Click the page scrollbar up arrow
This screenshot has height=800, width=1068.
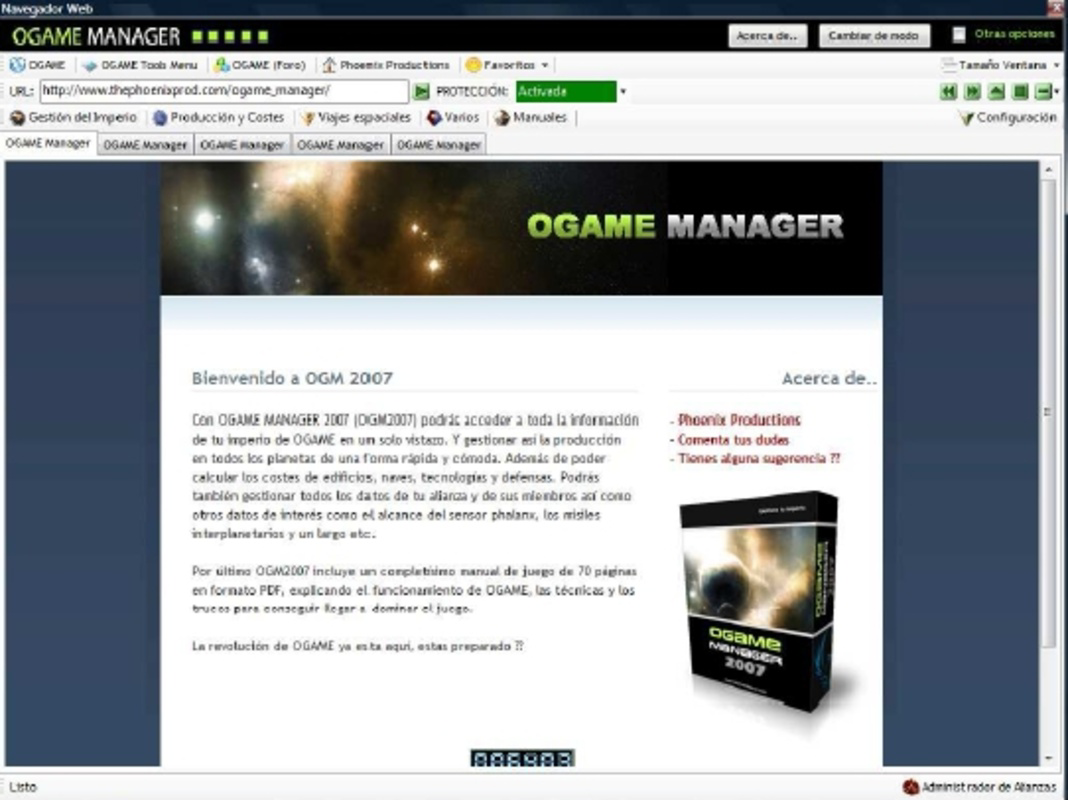pos(1049,170)
